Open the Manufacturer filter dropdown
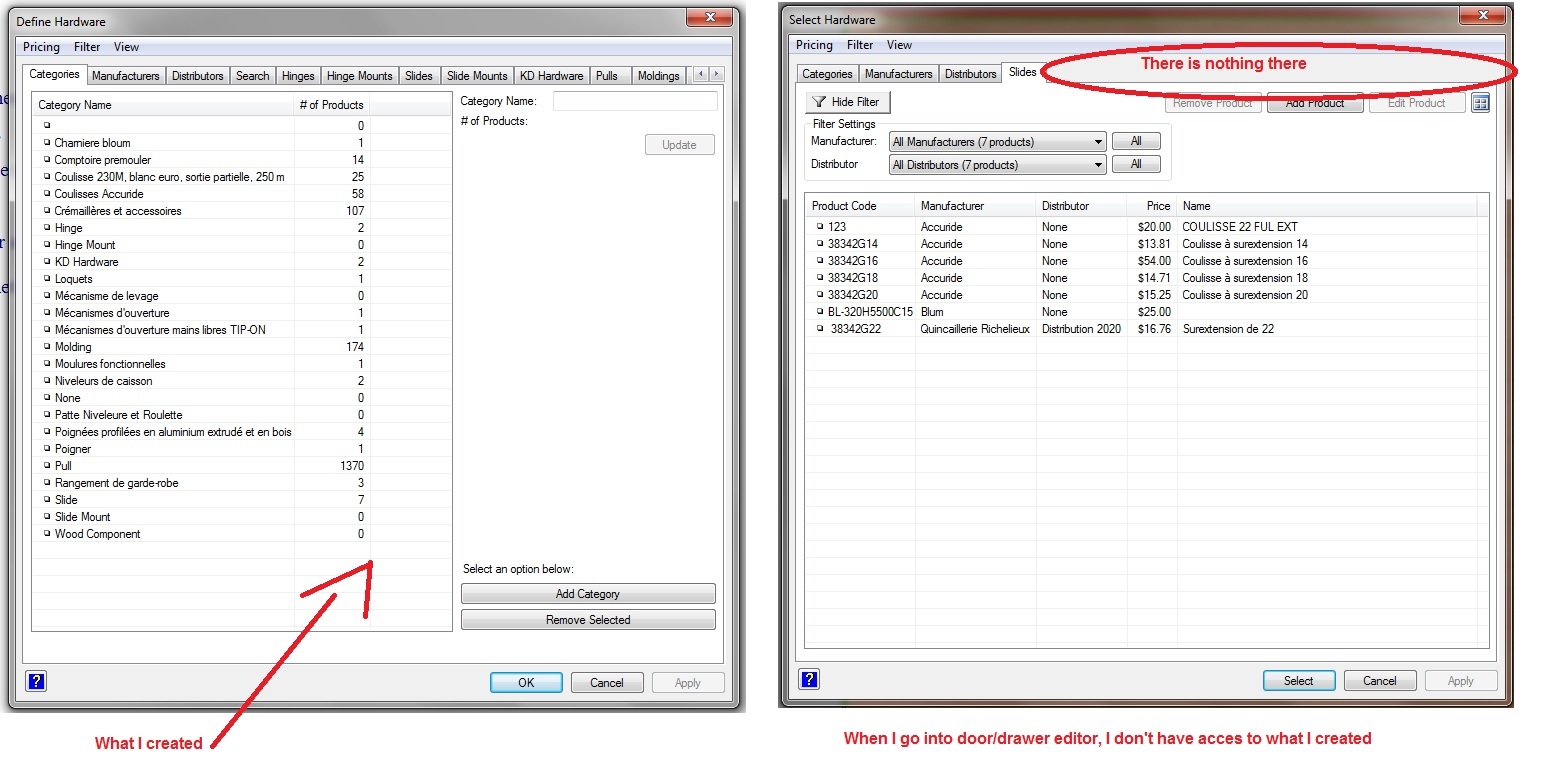Viewport: 1551px width, 765px height. (997, 142)
